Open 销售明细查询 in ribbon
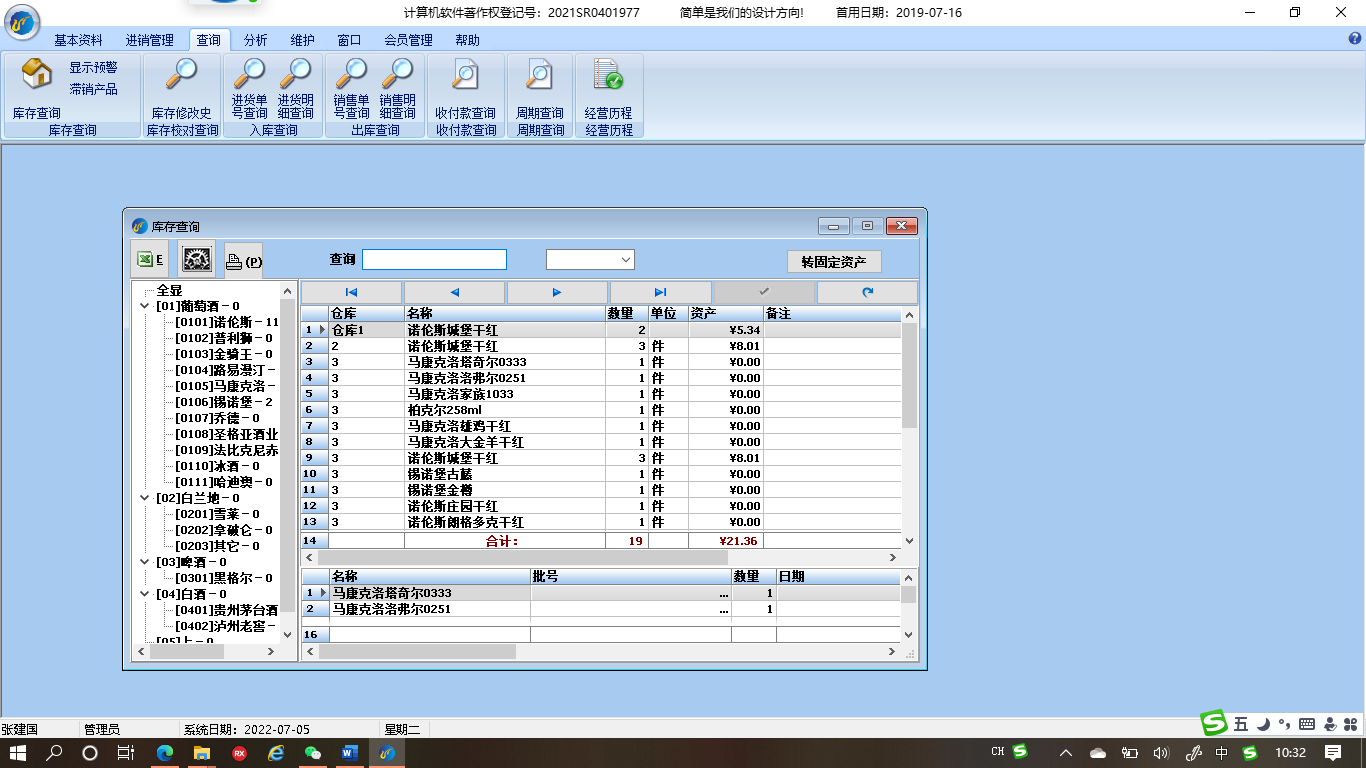 tap(397, 75)
